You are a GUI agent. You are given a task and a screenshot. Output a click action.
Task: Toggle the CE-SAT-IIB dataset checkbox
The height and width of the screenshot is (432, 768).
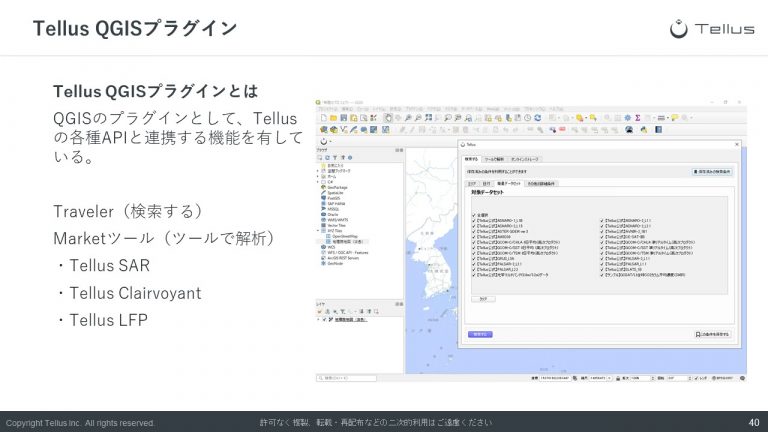(601, 237)
